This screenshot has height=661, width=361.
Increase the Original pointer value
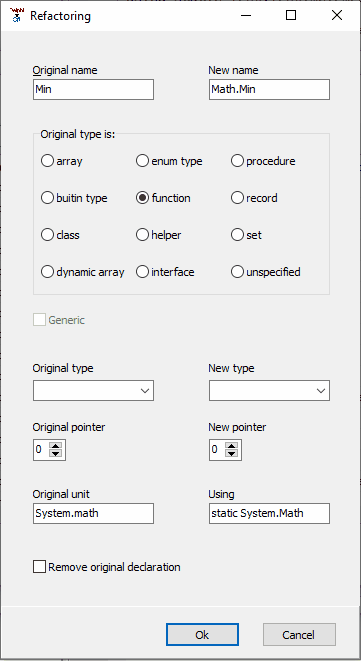(56, 446)
